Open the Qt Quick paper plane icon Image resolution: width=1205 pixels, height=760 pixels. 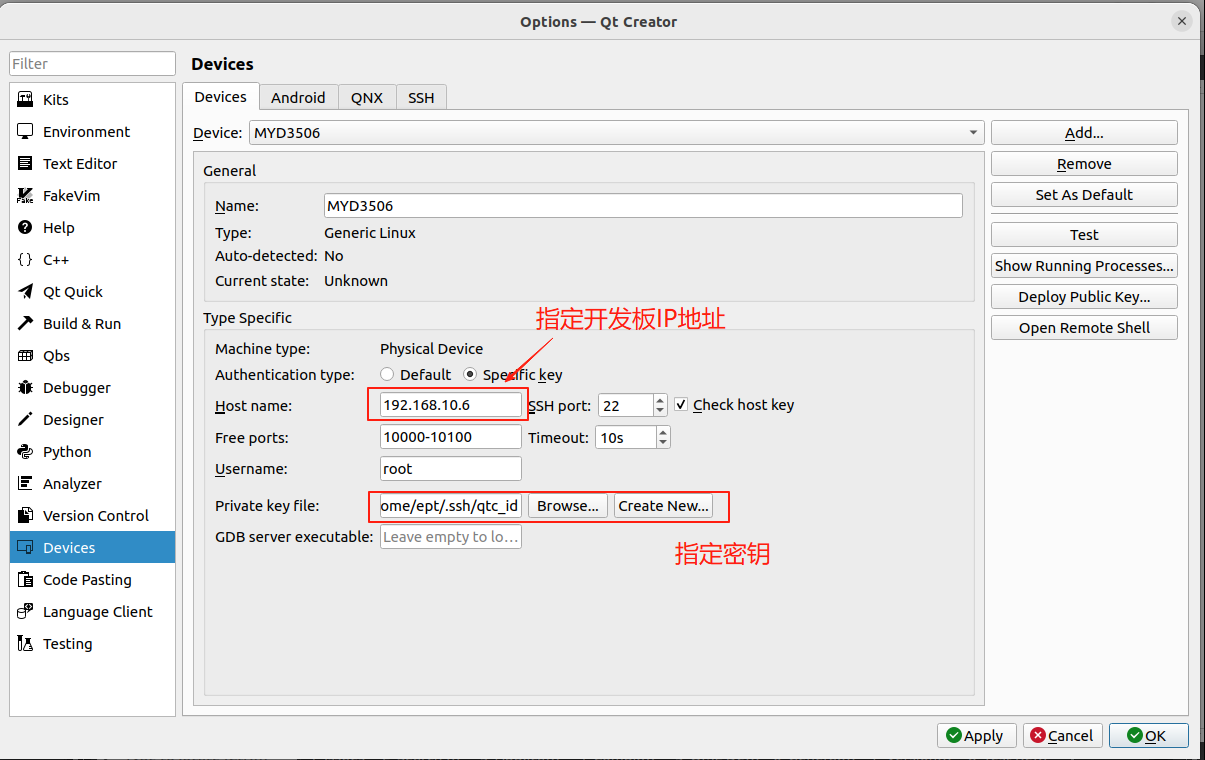[x=25, y=292]
